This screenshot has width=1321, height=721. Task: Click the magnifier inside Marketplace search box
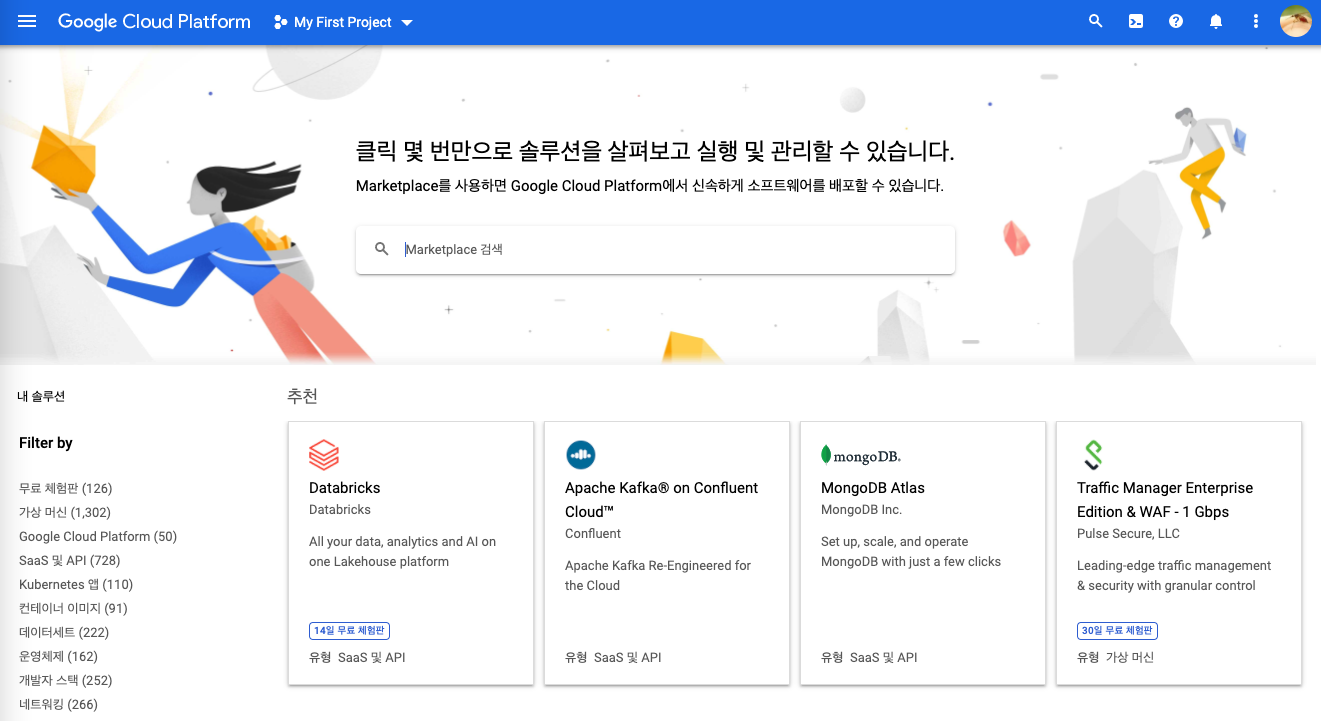381,249
